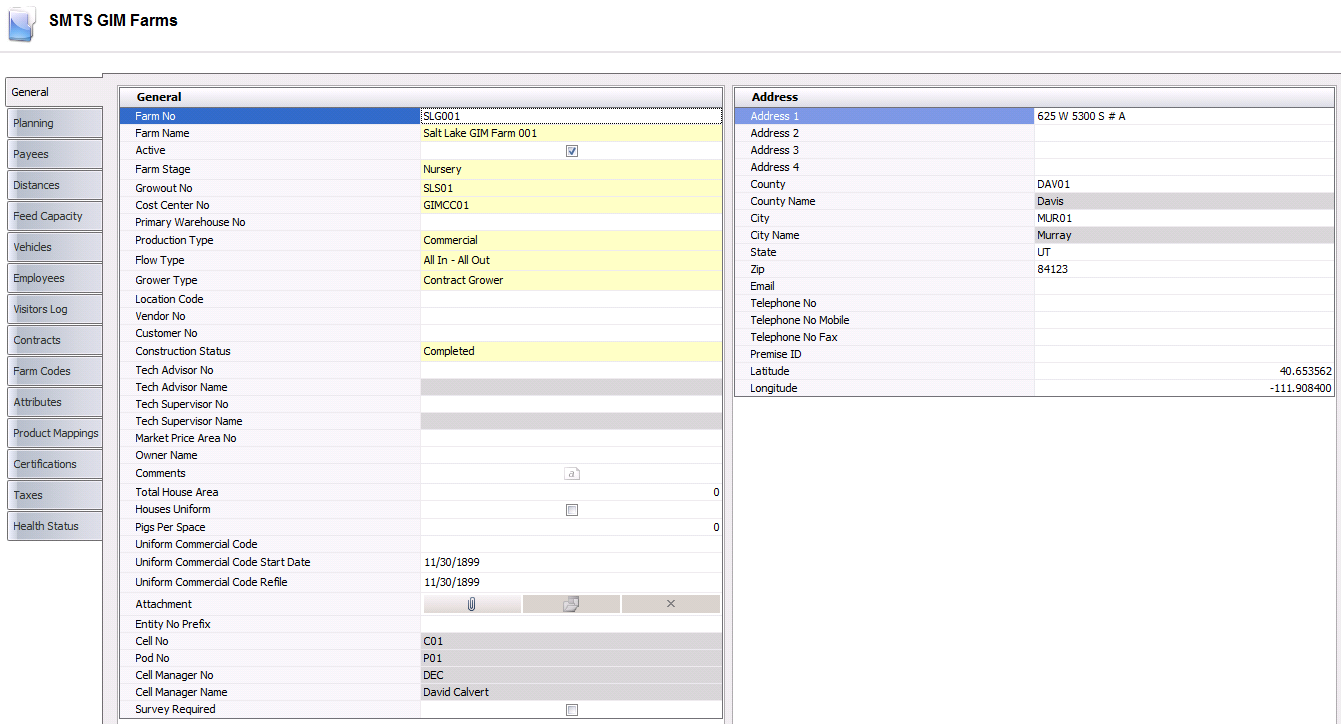Go to the Health Status tab
The height and width of the screenshot is (724, 1341).
[54, 526]
